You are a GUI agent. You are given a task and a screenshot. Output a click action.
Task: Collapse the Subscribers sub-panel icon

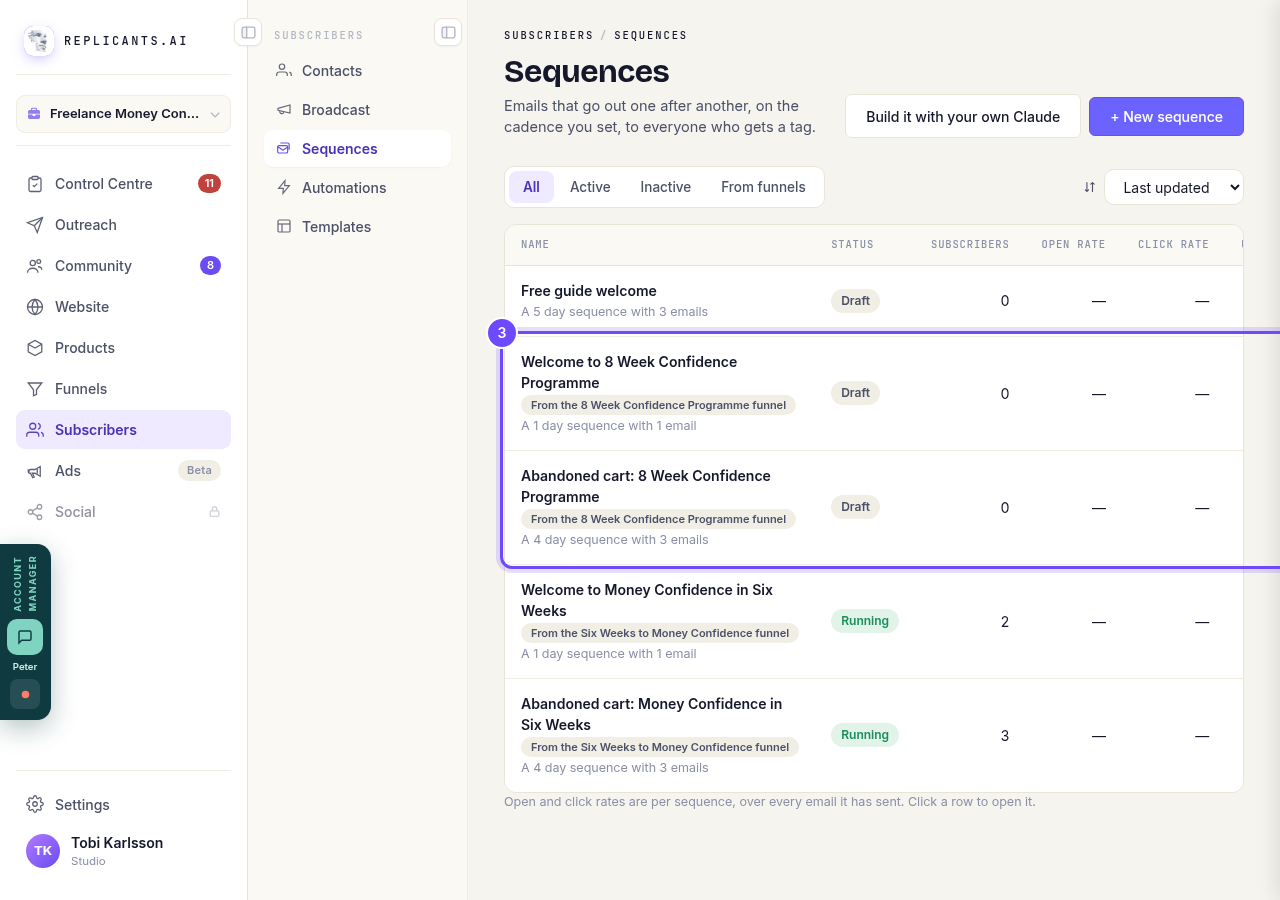(x=448, y=32)
